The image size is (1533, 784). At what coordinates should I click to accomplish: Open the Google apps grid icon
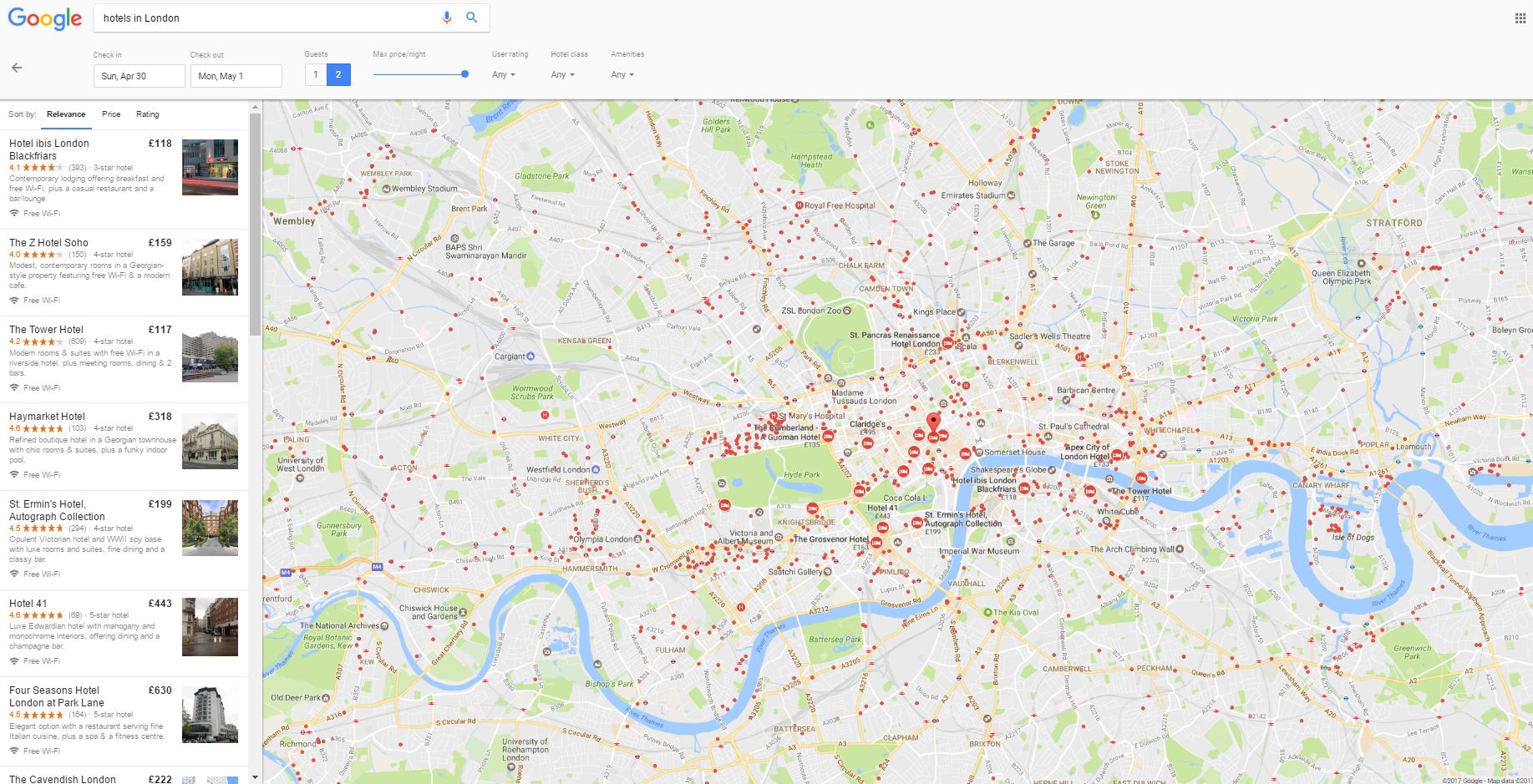(1520, 18)
